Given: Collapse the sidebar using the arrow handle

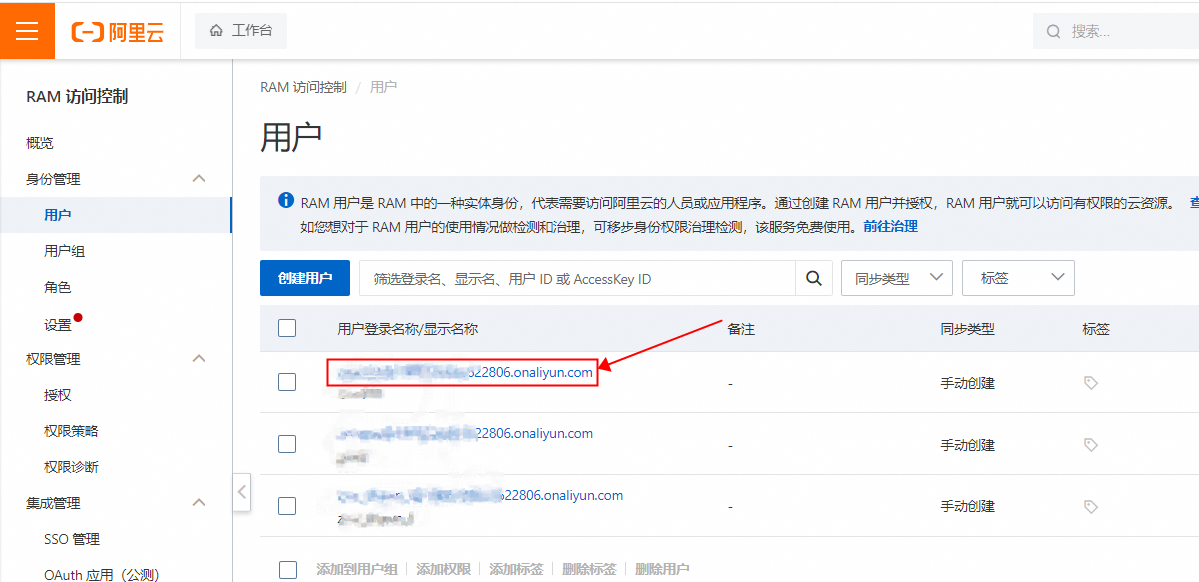Looking at the screenshot, I should click(x=242, y=492).
